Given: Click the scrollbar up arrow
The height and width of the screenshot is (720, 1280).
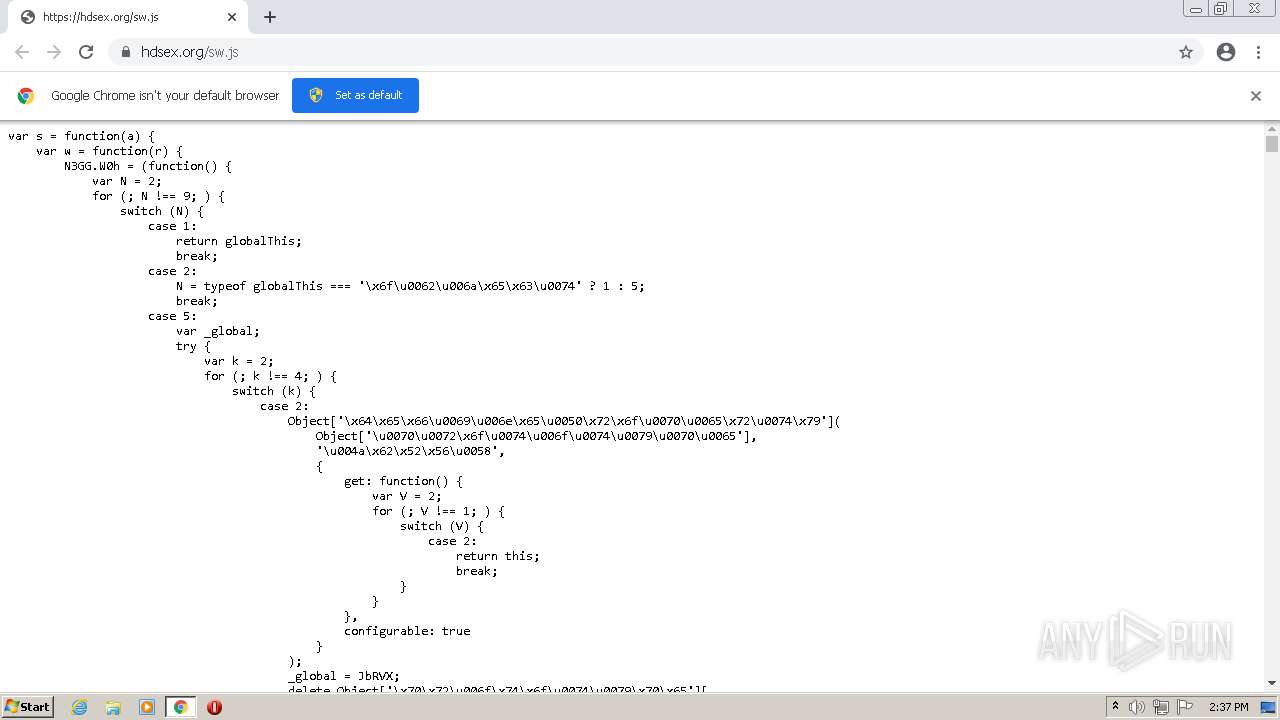Looking at the screenshot, I should 1272,128.
